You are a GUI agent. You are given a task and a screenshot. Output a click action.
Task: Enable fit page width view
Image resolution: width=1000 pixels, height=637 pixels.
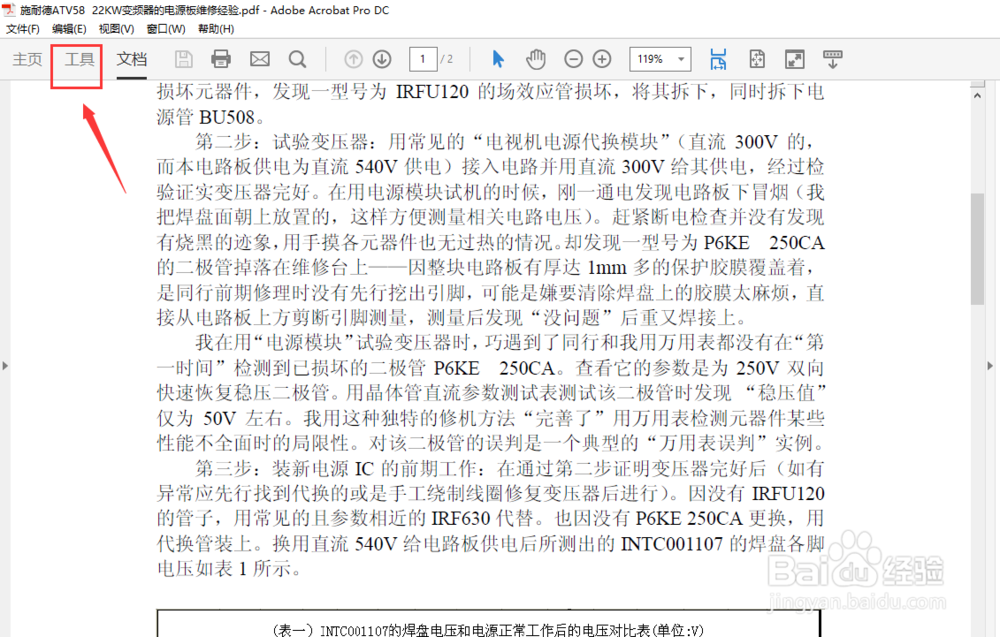coord(718,59)
